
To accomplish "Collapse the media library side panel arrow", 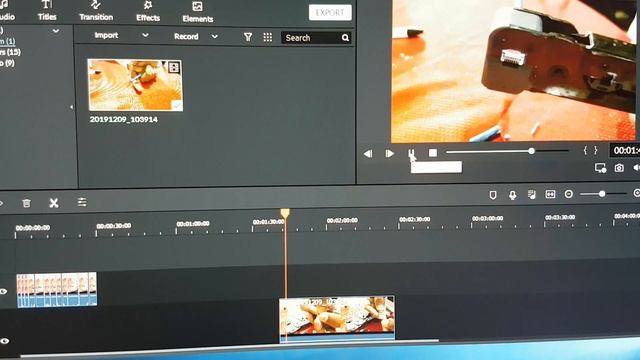I will pyautogui.click(x=71, y=107).
